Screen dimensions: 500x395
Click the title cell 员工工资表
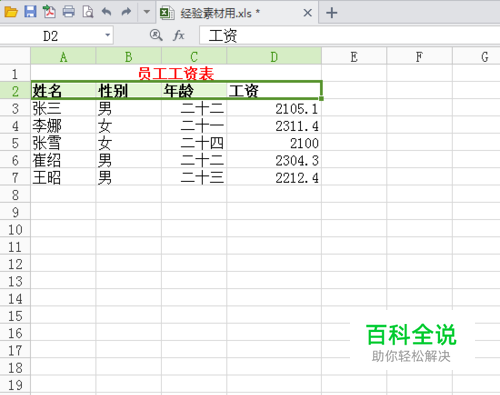(176, 74)
